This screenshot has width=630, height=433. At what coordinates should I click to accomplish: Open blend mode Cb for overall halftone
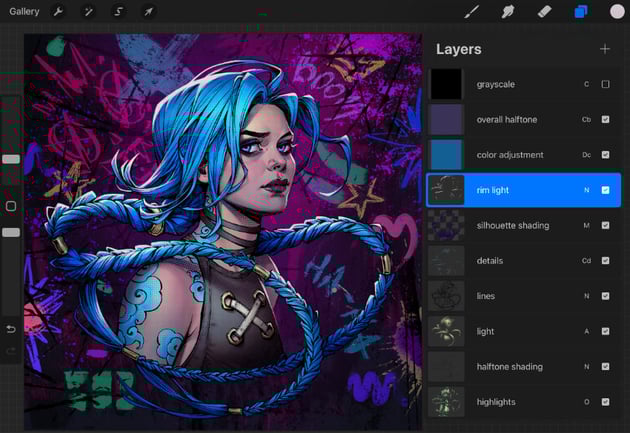tap(587, 120)
